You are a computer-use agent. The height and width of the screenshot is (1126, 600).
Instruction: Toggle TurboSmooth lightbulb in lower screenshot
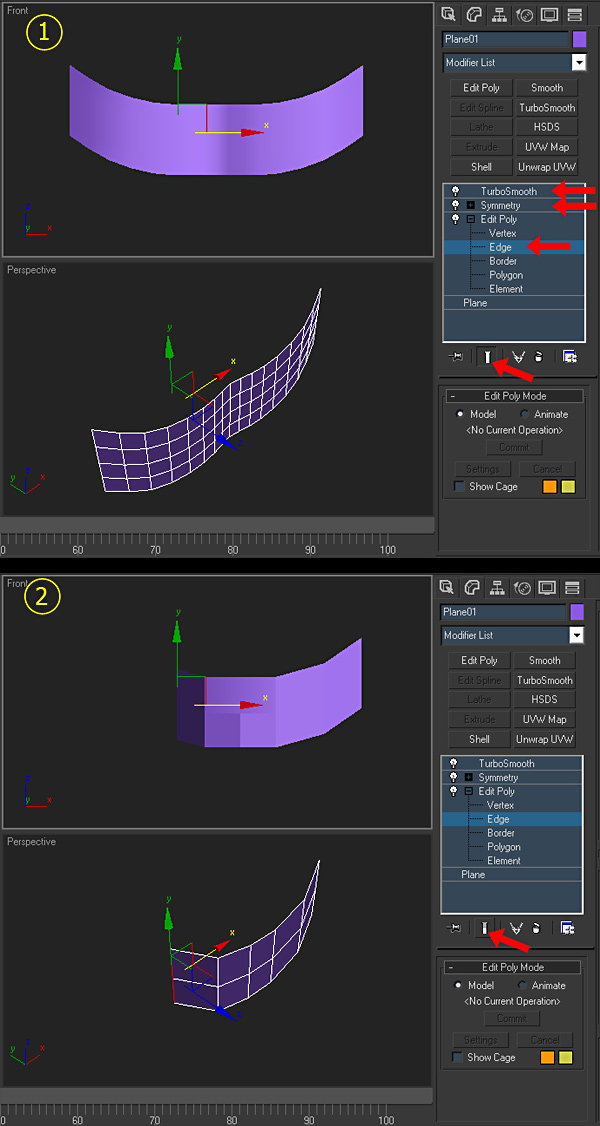pos(453,763)
